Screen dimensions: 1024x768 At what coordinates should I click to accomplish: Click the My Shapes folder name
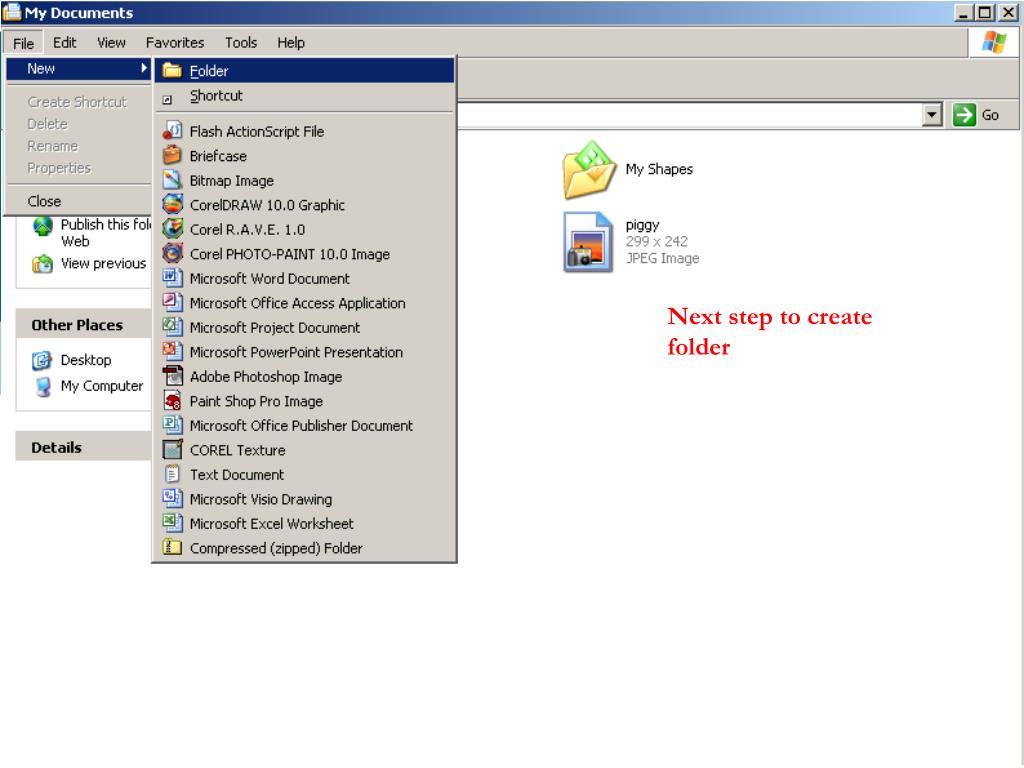coord(658,169)
